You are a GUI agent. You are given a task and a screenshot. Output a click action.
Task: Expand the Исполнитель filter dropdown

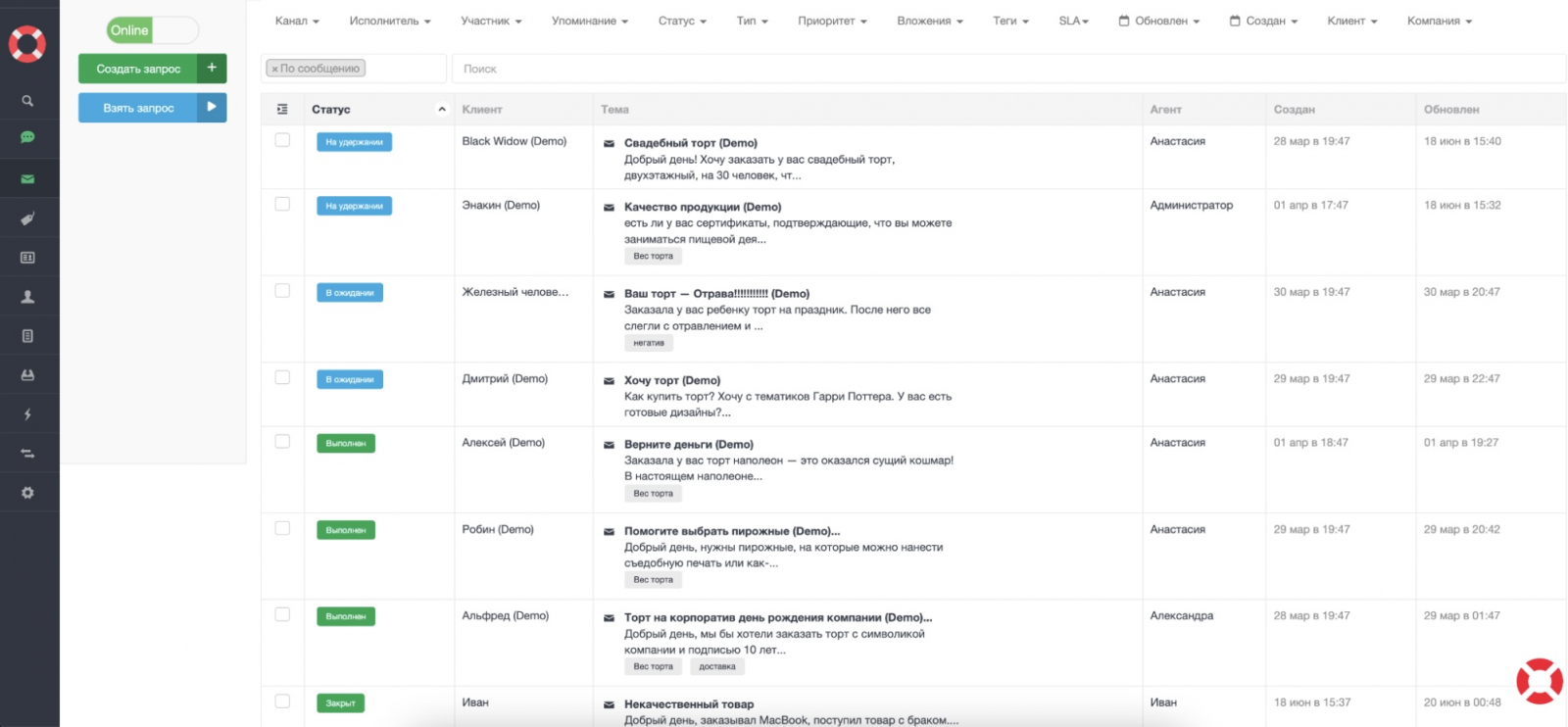[x=390, y=21]
